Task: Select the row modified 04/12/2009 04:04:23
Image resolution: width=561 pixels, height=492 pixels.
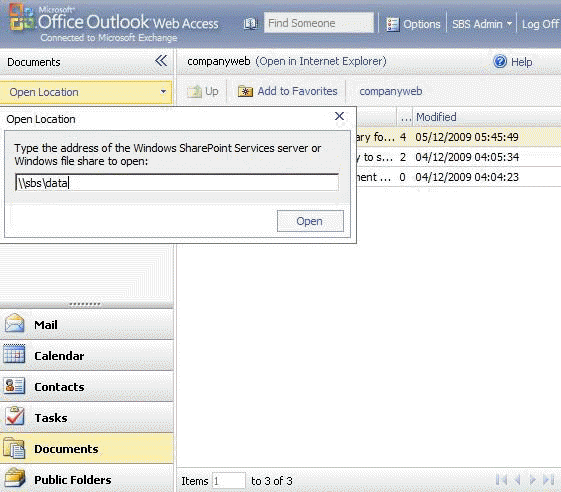Action: point(459,177)
